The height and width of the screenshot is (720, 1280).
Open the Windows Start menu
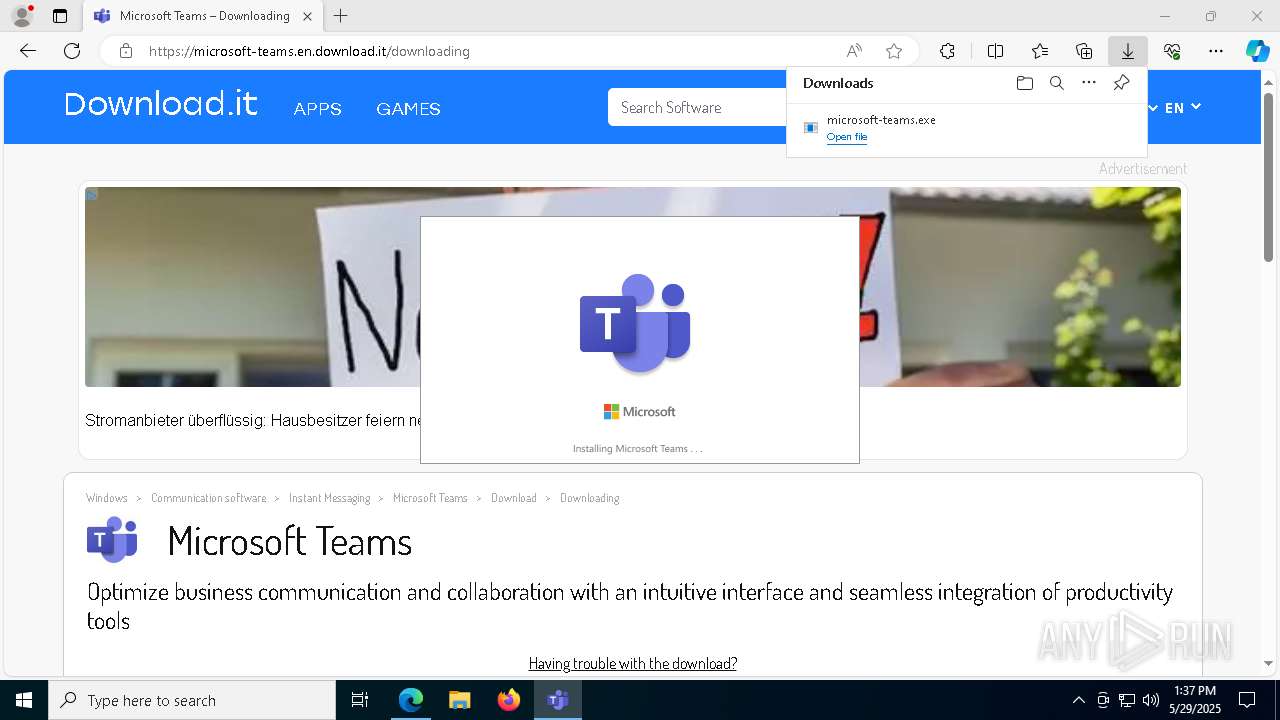24,700
